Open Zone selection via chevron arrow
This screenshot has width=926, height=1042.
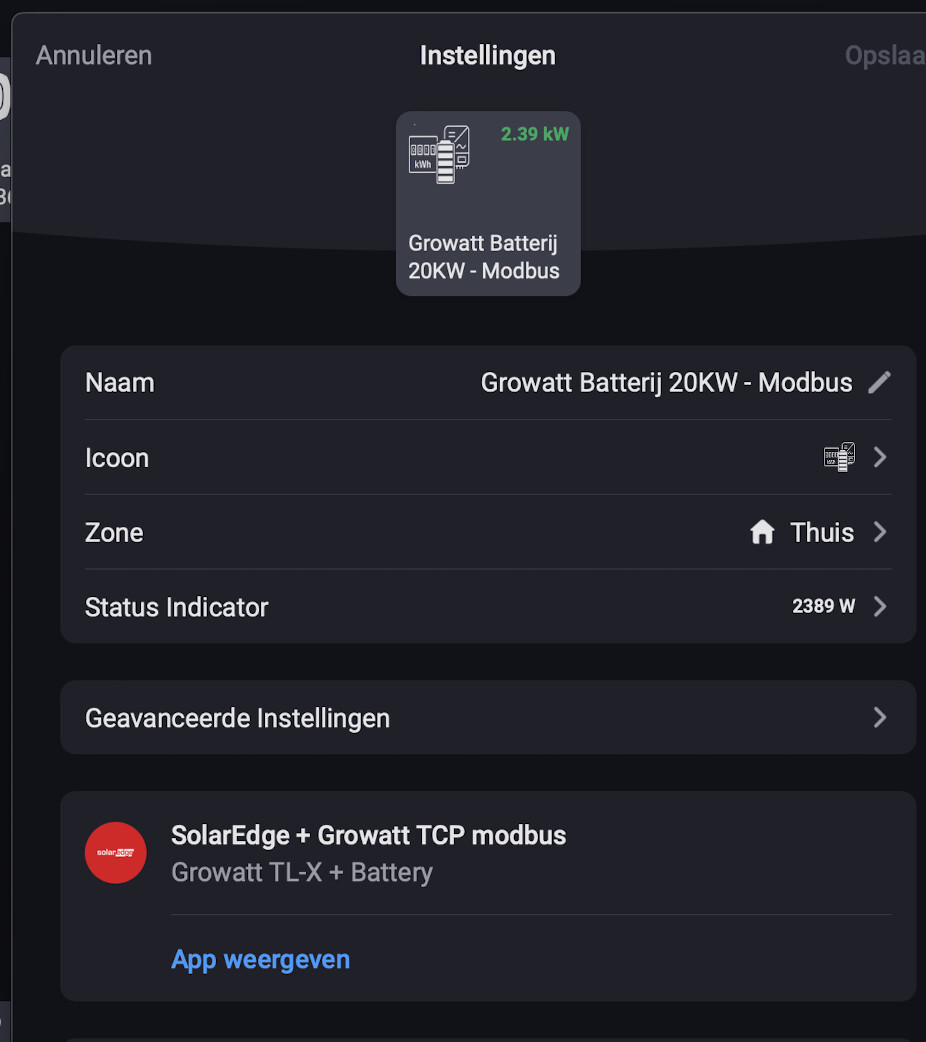point(879,532)
